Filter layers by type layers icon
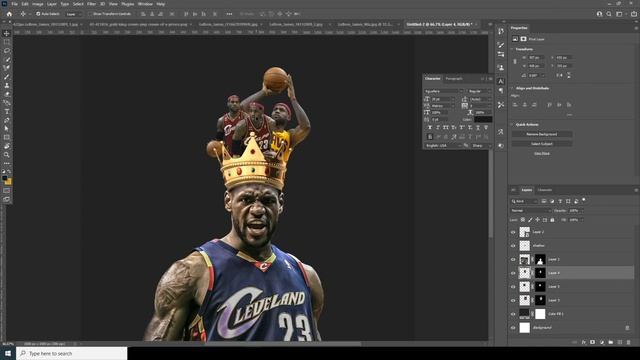Viewport: 640px width, 360px height. [560, 201]
